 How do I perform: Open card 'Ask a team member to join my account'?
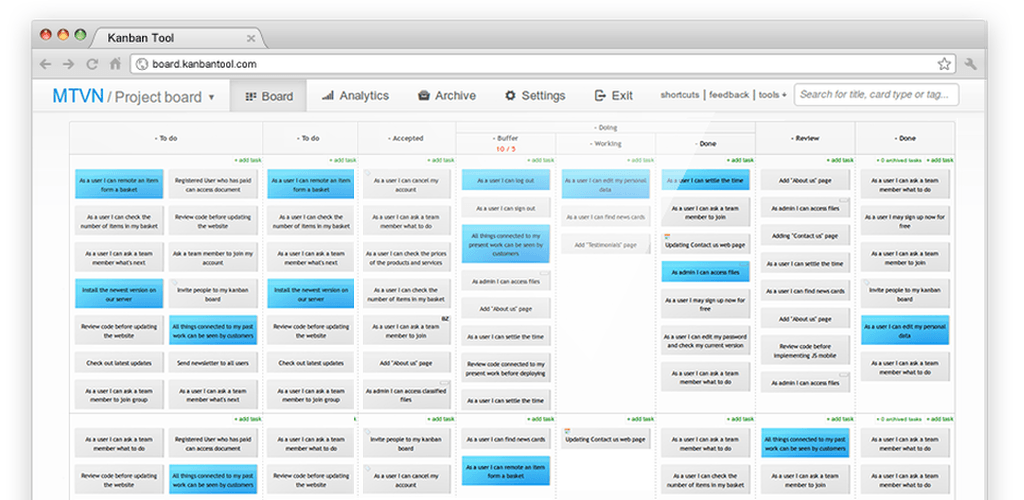click(213, 258)
